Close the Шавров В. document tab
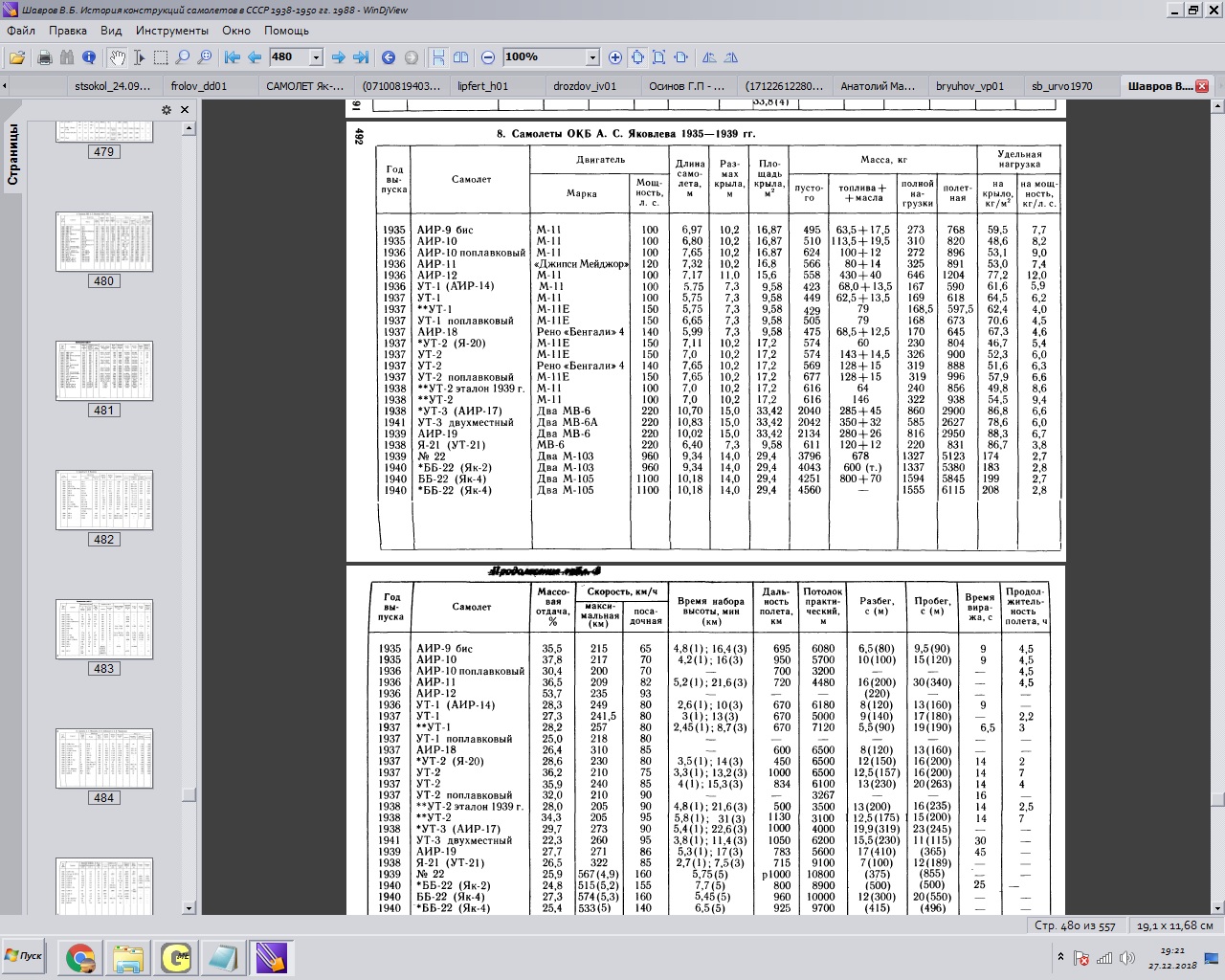This screenshot has width=1225, height=980. (x=1202, y=86)
